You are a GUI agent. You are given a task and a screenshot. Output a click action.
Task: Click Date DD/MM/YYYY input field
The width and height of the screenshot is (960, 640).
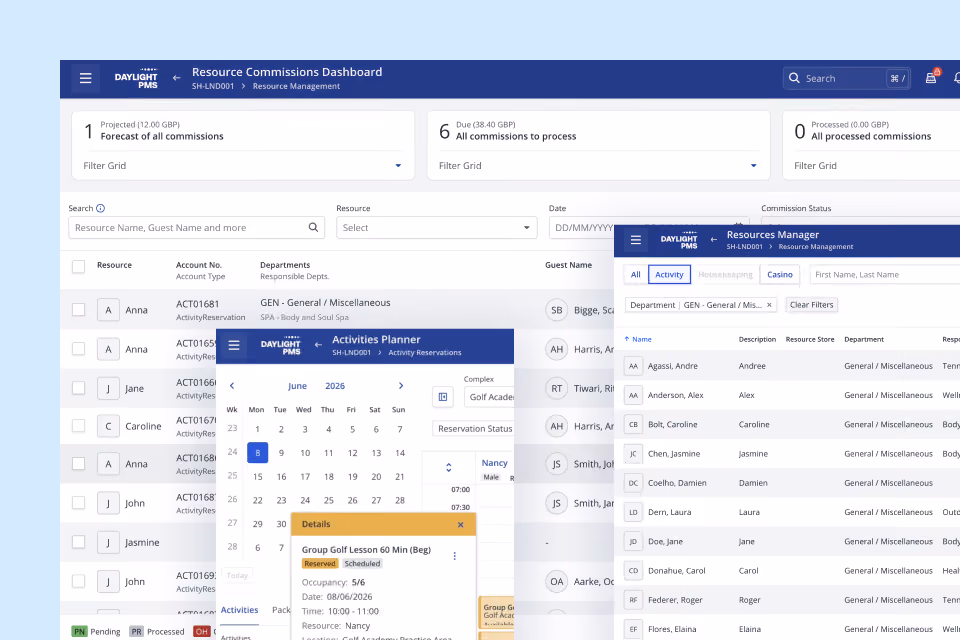(x=584, y=228)
